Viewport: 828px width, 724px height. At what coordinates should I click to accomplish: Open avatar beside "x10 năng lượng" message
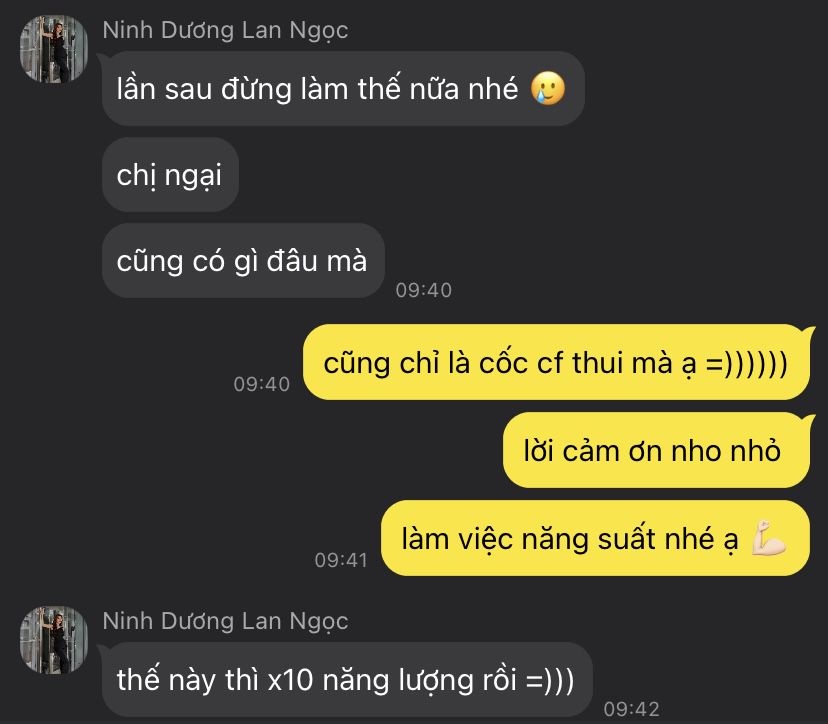point(54,640)
